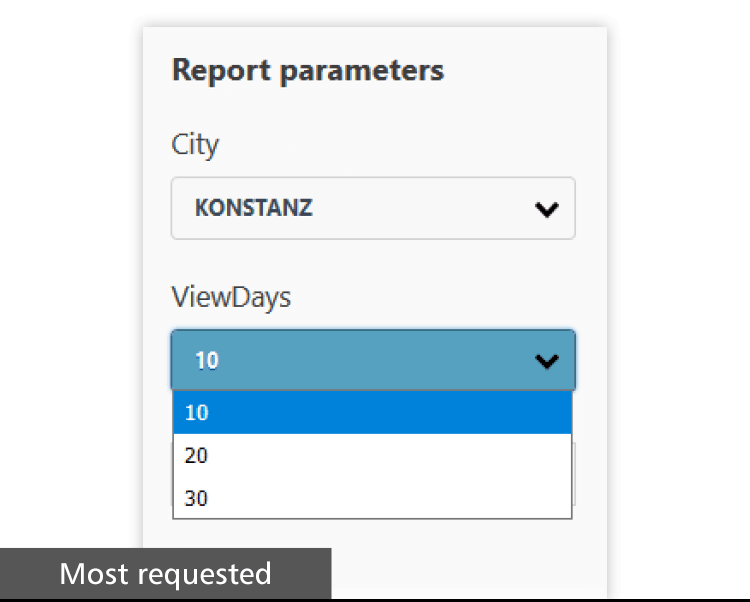Open the City dropdown showing KONSTANZ
This screenshot has width=750, height=602.
(373, 208)
